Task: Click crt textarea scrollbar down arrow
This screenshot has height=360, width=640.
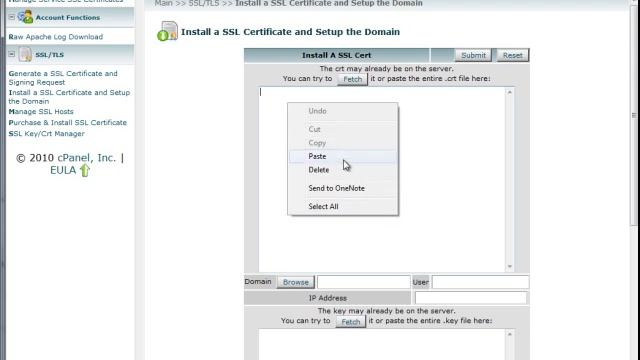Action: coord(509,266)
